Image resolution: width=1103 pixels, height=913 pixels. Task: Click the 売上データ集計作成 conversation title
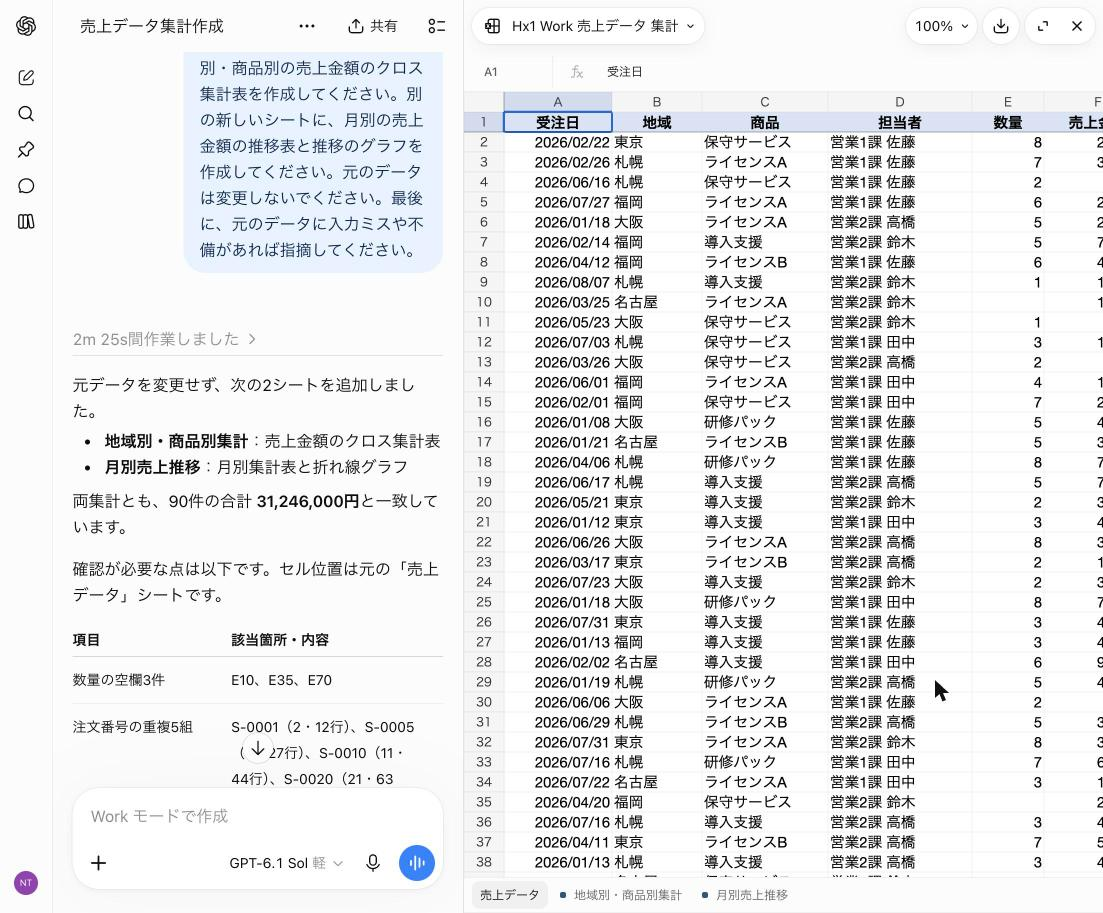click(x=152, y=26)
